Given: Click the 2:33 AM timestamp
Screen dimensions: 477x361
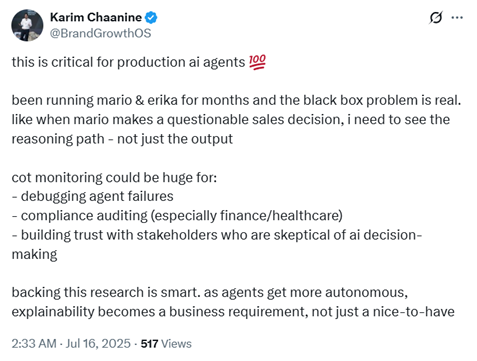Looking at the screenshot, I should [34, 344].
